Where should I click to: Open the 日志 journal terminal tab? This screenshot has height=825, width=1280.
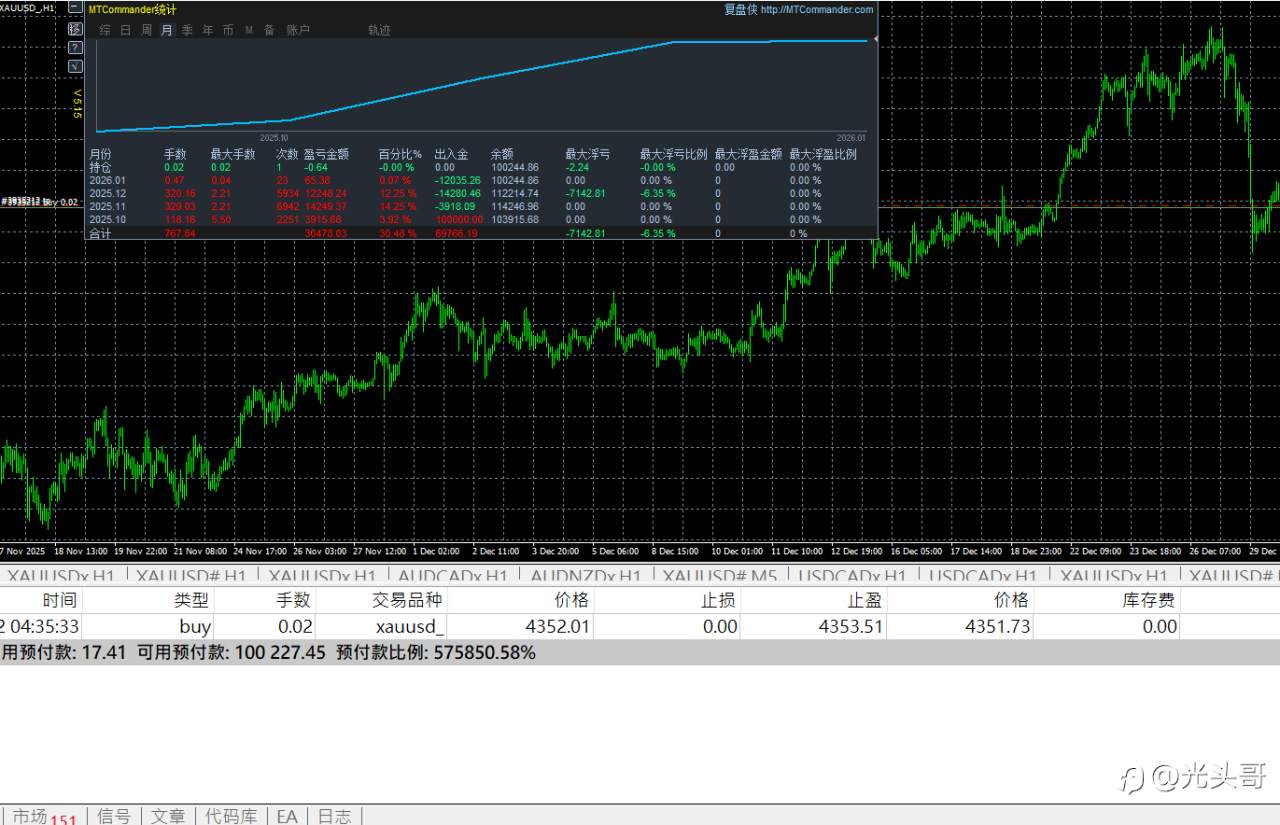(x=334, y=816)
